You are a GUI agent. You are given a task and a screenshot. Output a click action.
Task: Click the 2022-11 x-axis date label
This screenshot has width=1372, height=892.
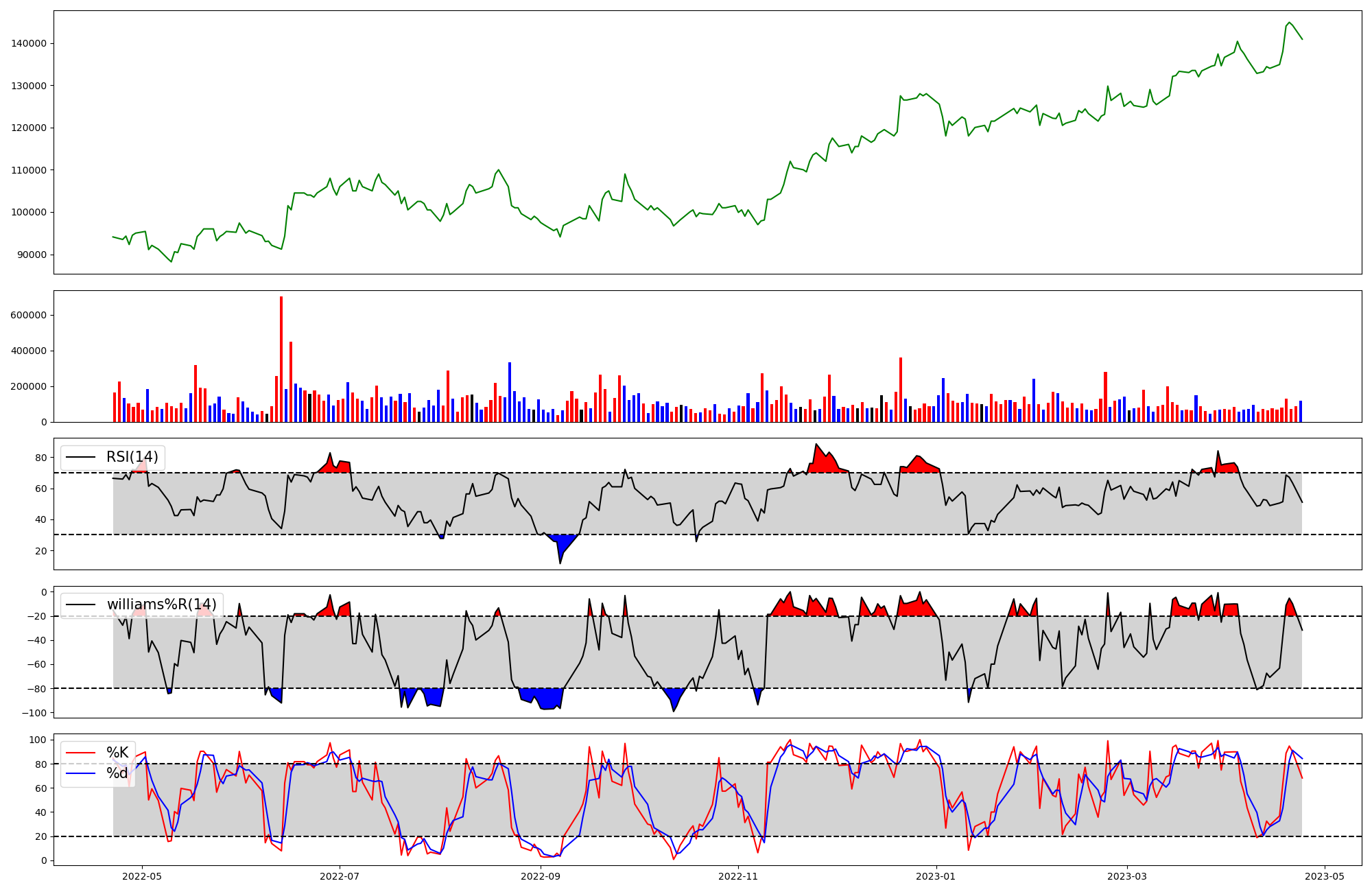[738, 876]
